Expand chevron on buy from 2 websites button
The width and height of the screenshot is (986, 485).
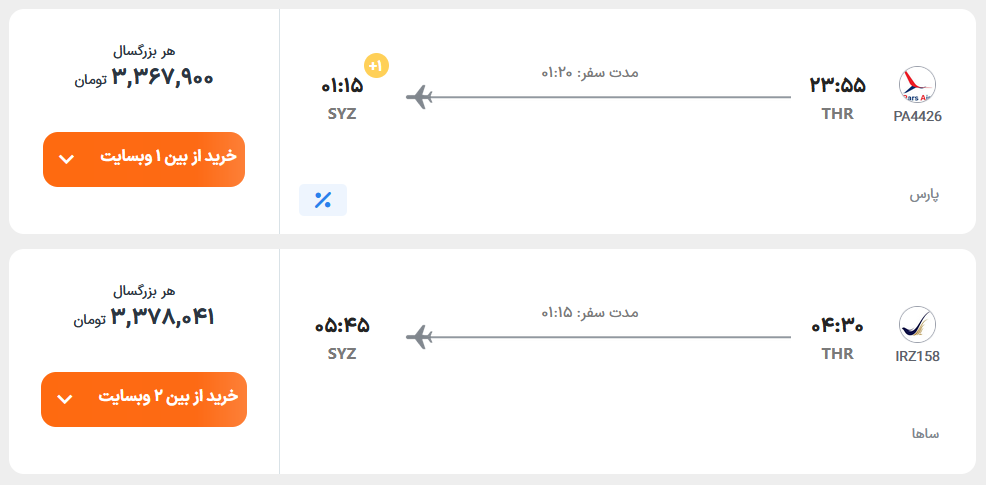(x=65, y=399)
